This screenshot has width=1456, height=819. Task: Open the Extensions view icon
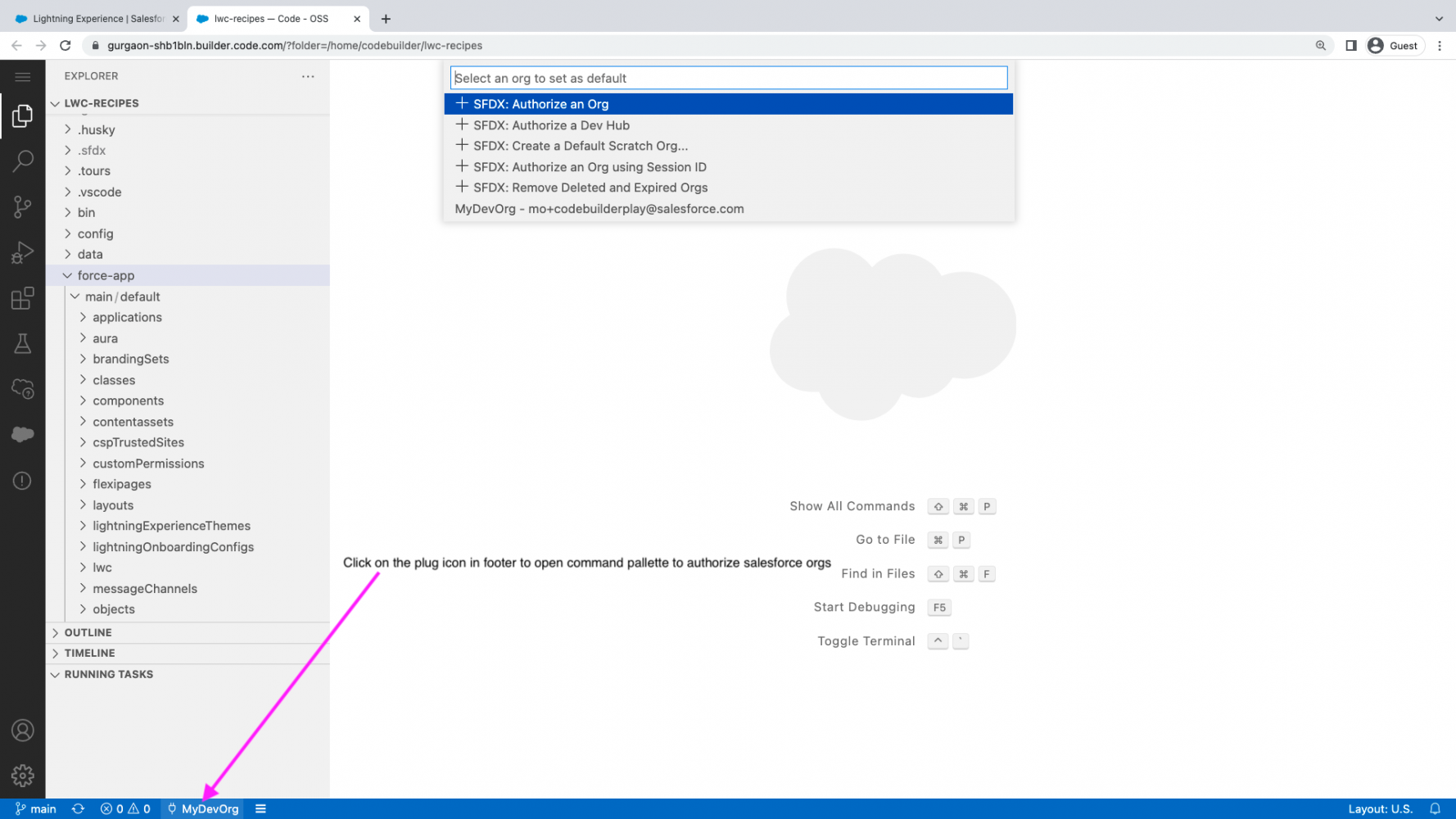click(23, 298)
